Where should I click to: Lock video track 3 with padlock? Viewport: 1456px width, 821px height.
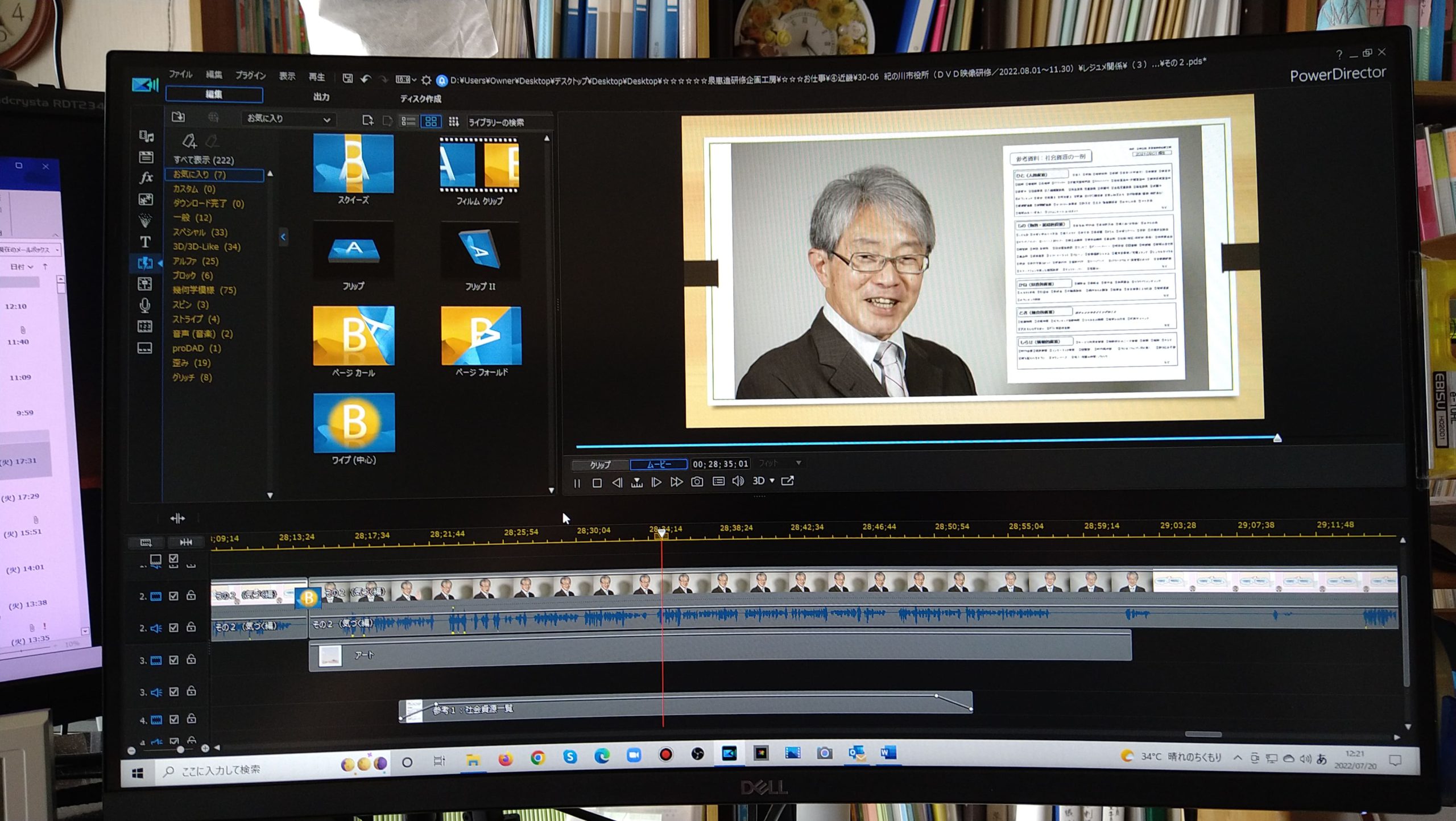pyautogui.click(x=192, y=659)
